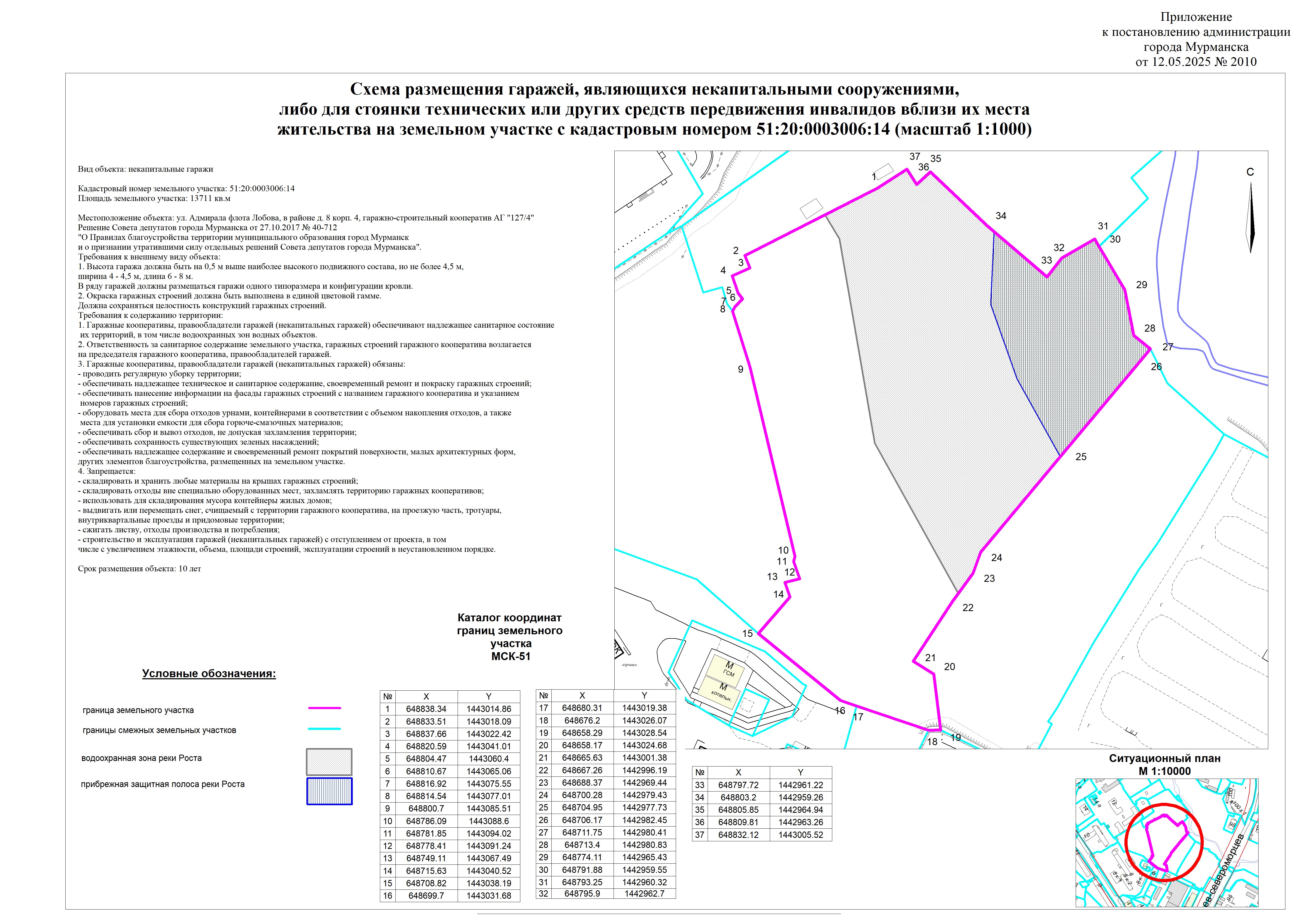This screenshot has height=924, width=1307.
Task: Click boundary point label 9 on map
Action: coord(741,370)
